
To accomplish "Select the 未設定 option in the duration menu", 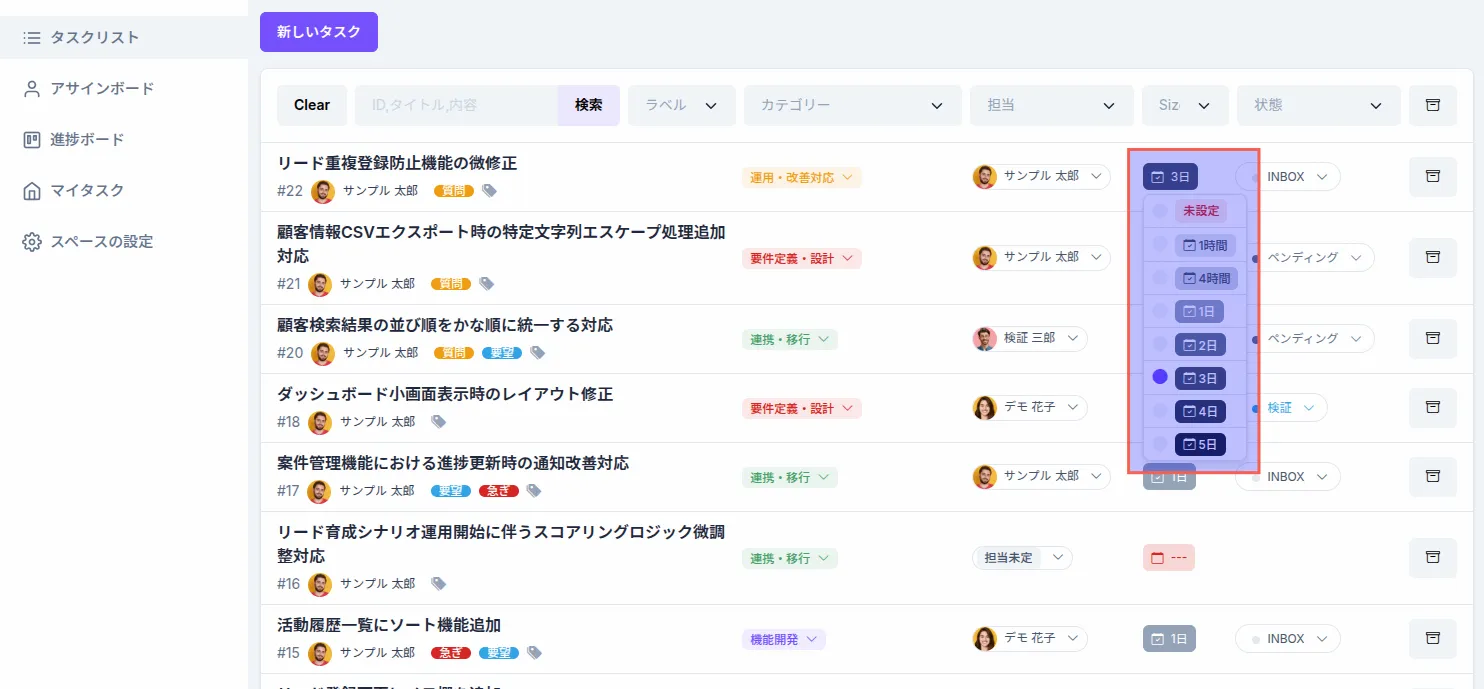I will pos(1200,211).
